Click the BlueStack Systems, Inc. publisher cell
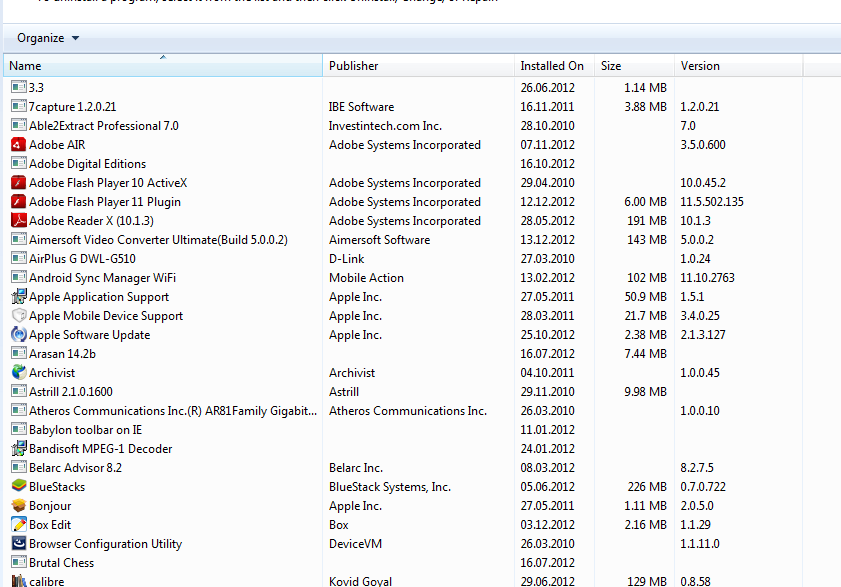841x587 pixels. pos(390,487)
